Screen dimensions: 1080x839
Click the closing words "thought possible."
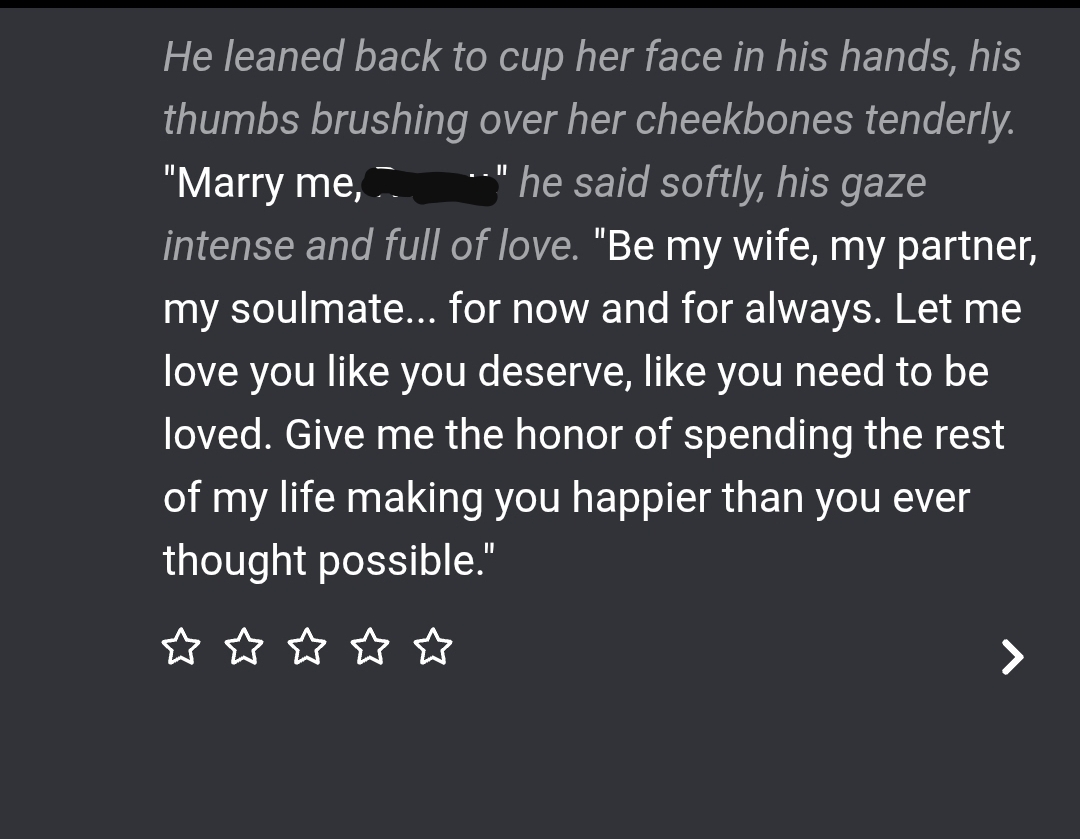(x=329, y=561)
